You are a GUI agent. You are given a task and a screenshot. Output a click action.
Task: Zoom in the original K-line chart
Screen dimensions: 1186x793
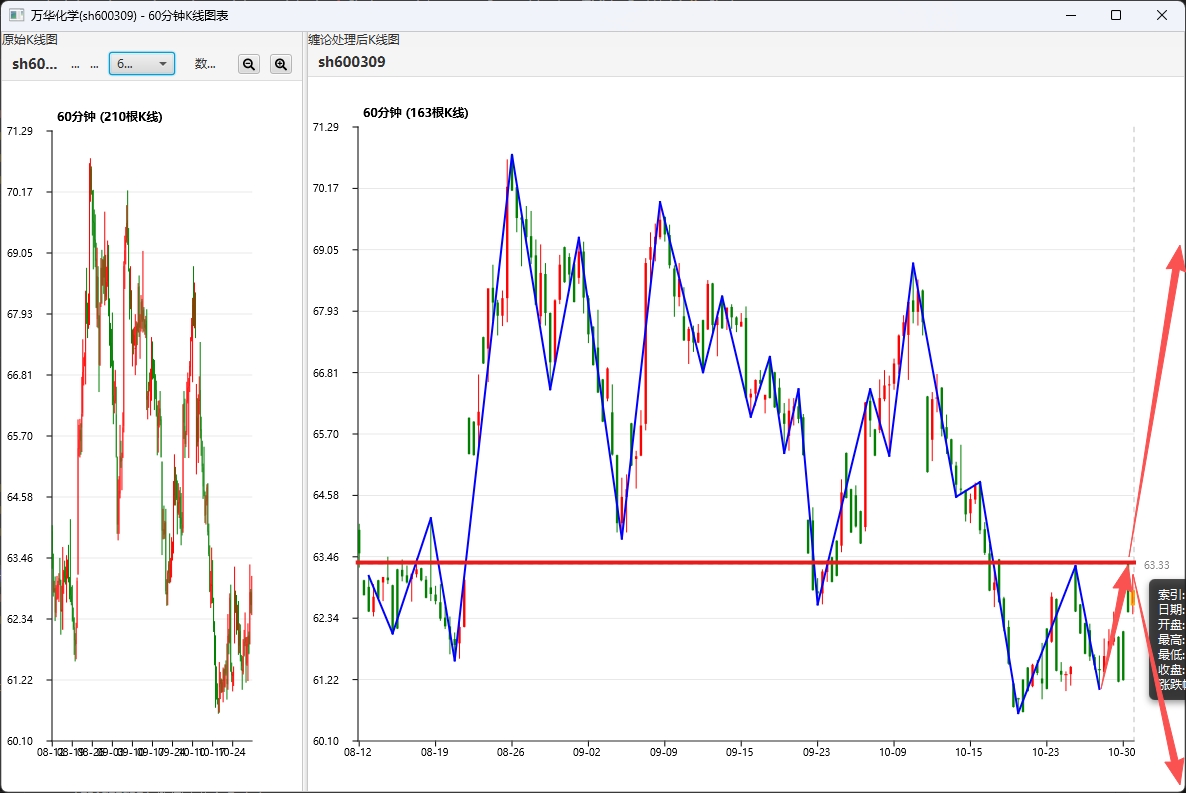click(x=281, y=64)
